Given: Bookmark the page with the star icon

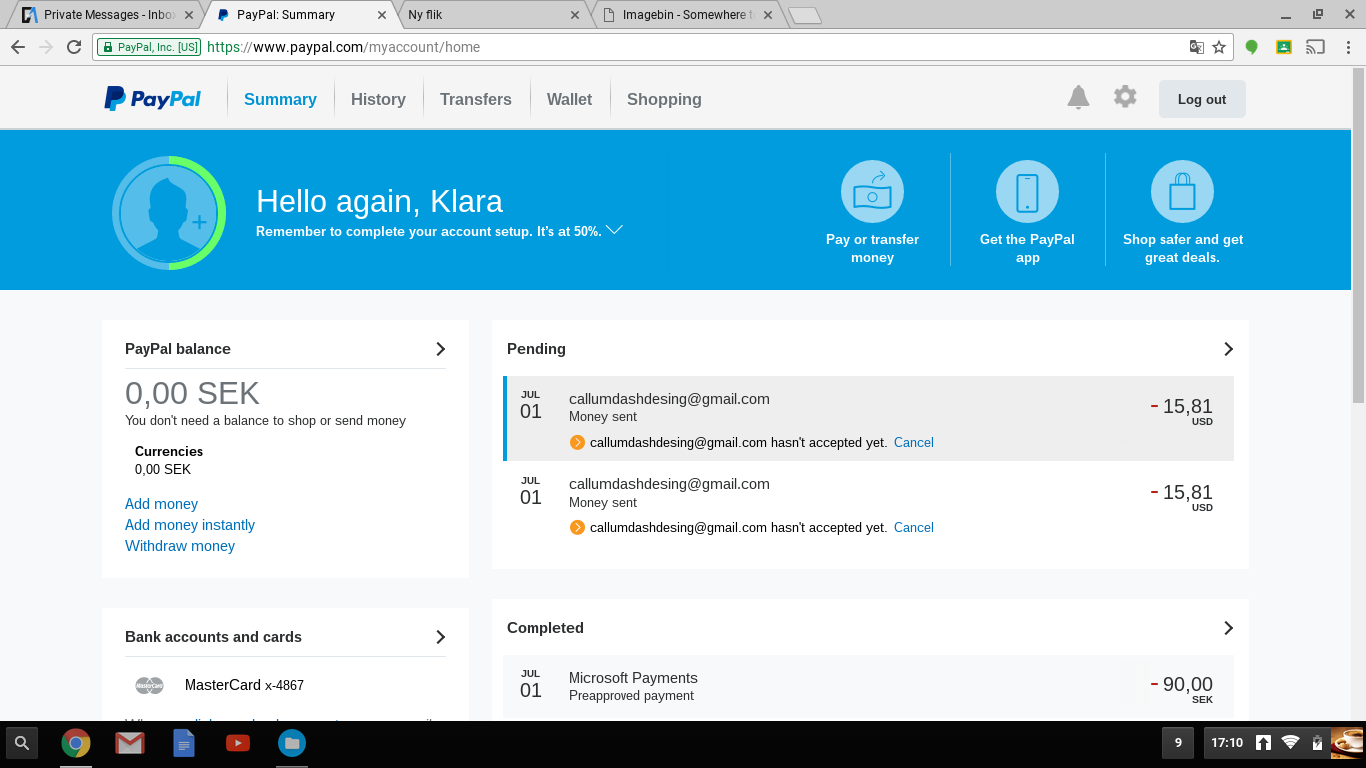Looking at the screenshot, I should [1219, 47].
